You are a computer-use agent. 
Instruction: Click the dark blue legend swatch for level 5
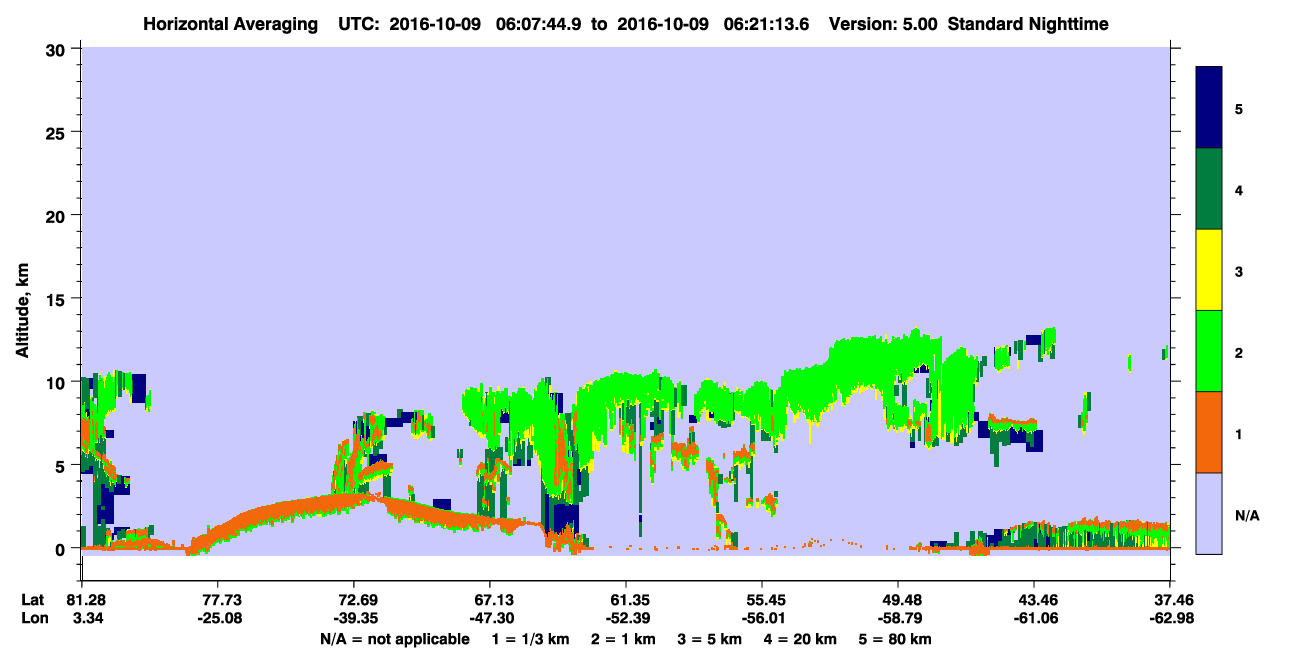point(1209,107)
